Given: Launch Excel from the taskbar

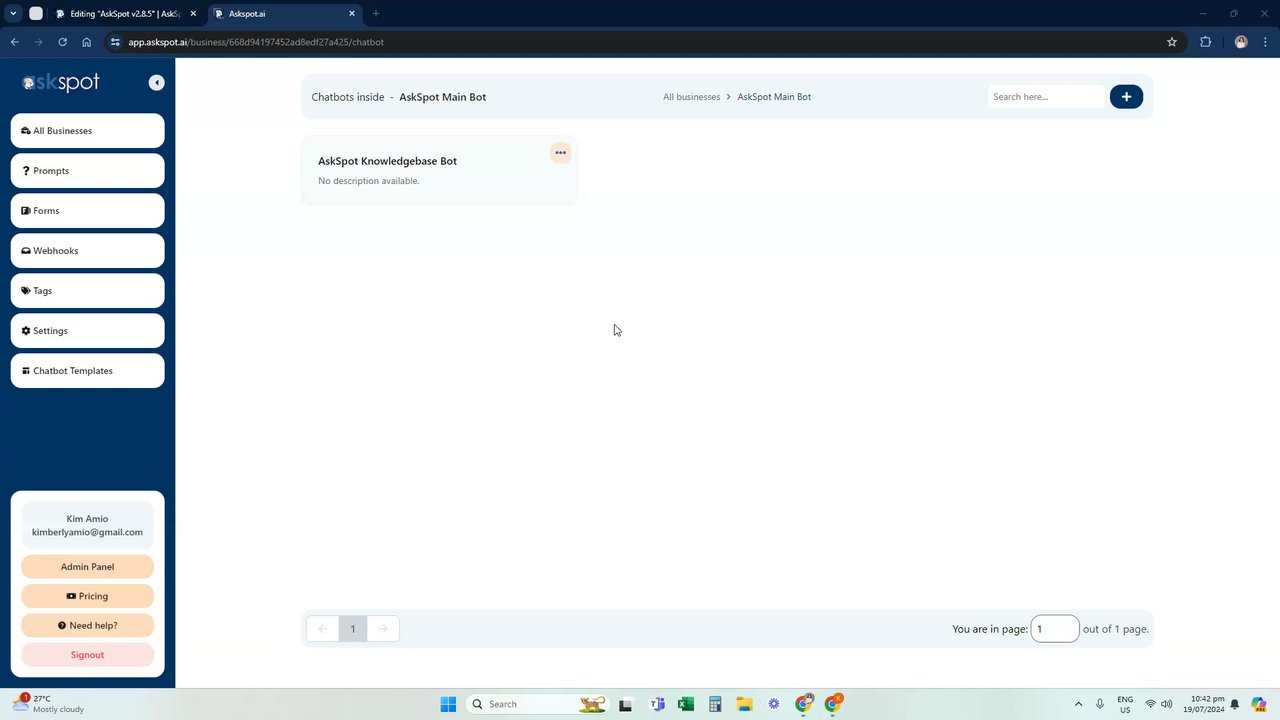Looking at the screenshot, I should tap(686, 704).
